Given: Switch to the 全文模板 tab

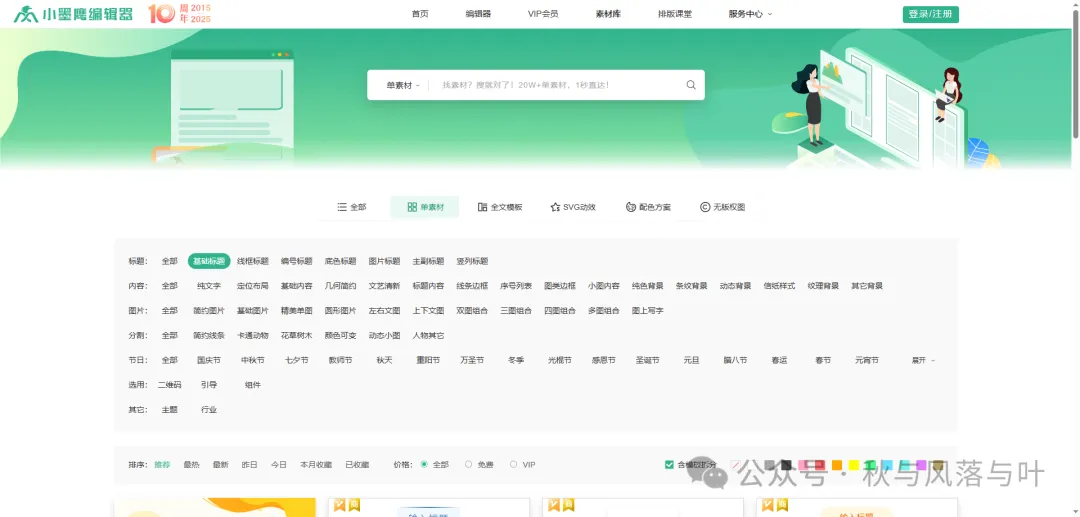Looking at the screenshot, I should point(499,207).
